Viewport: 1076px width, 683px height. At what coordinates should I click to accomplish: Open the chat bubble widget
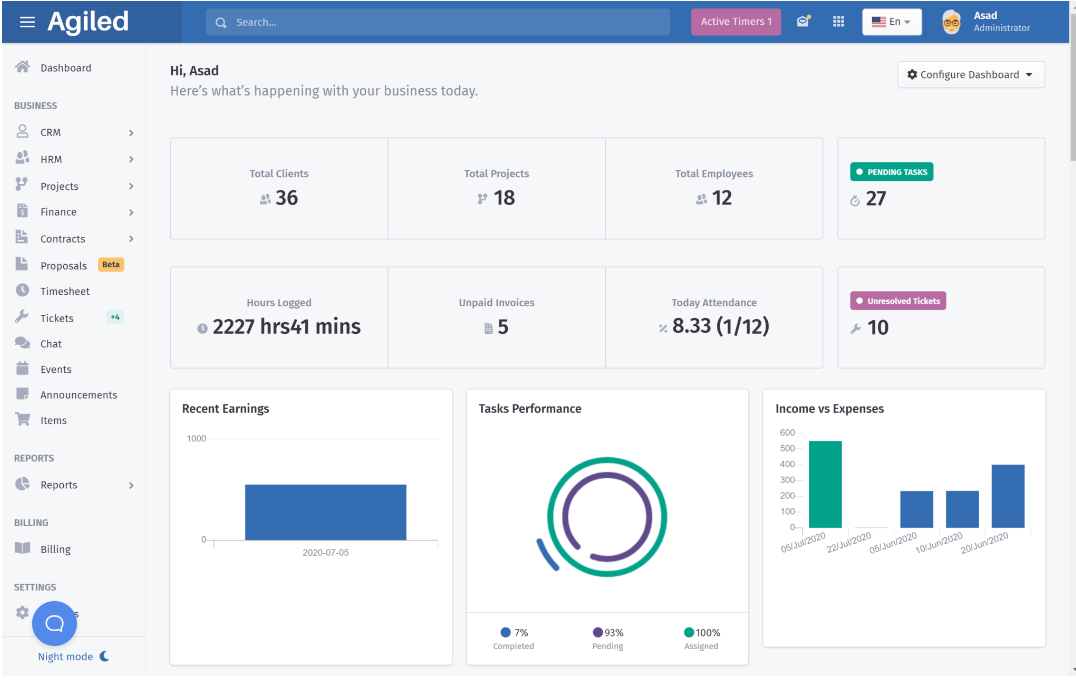pos(54,623)
